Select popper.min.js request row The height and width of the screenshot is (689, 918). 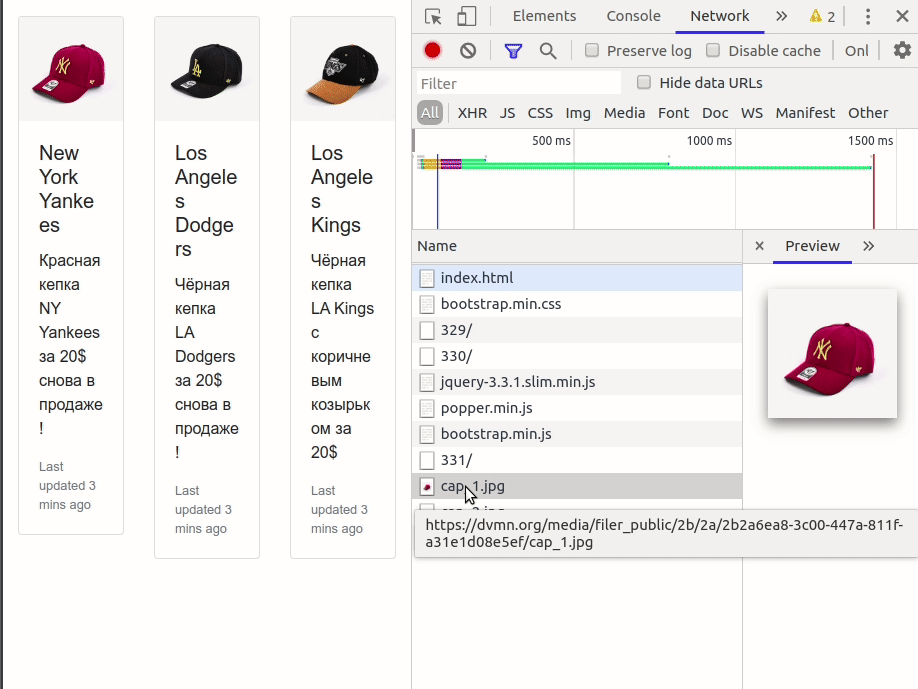click(577, 408)
